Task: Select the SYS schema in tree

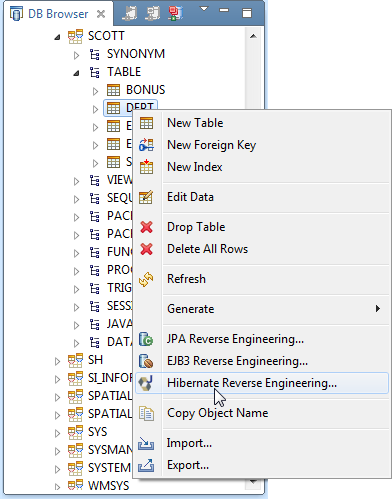Action: coord(97,432)
